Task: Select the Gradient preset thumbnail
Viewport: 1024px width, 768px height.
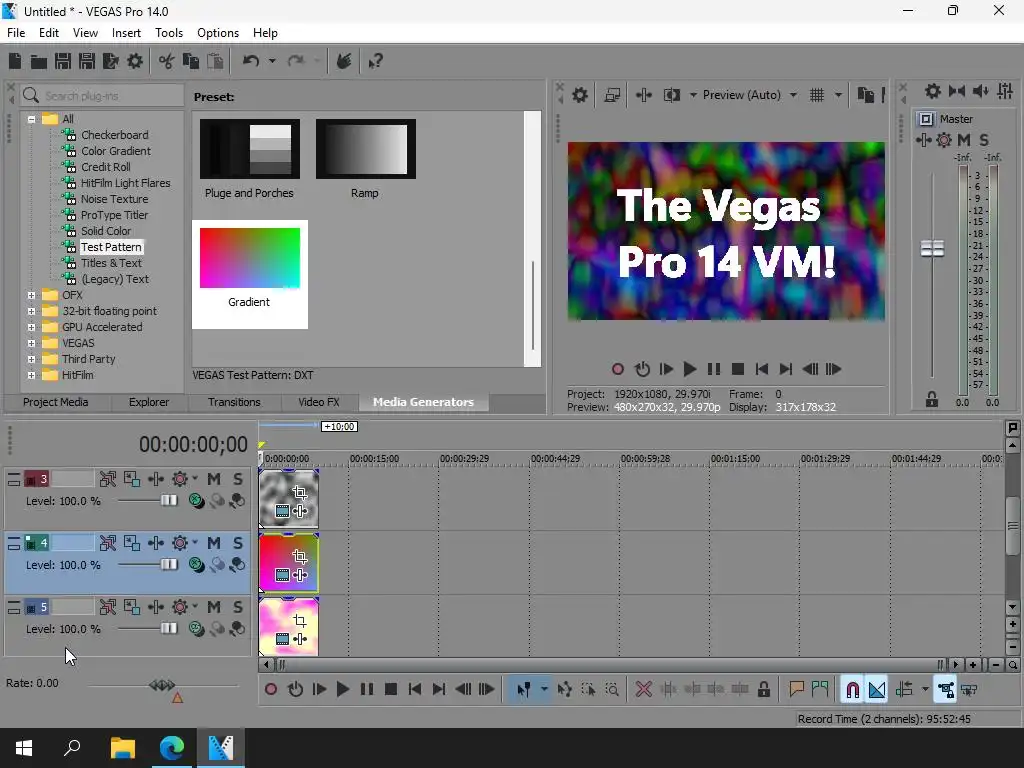Action: pos(249,258)
